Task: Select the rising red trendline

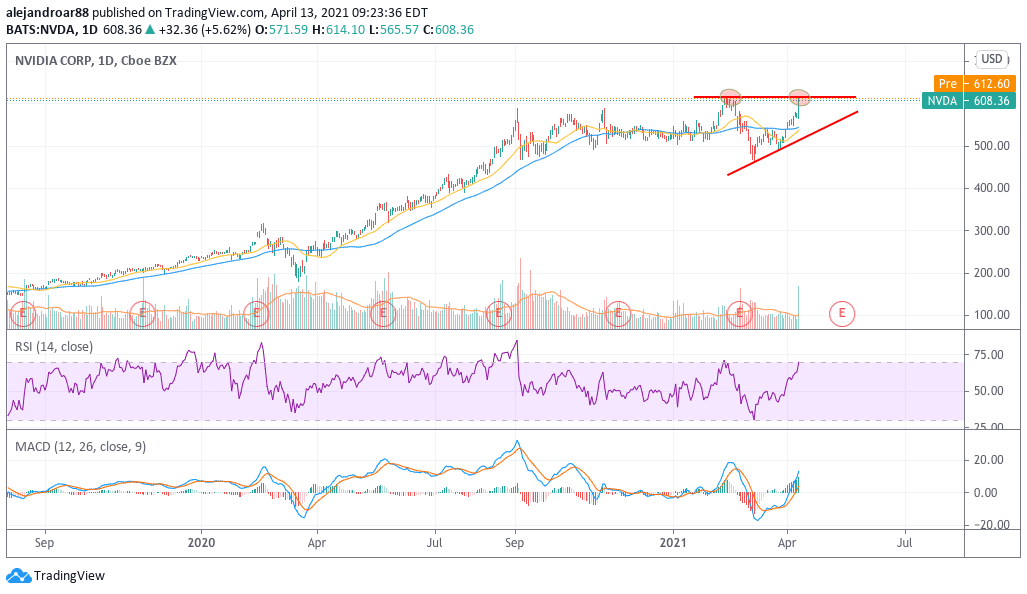Action: (x=793, y=143)
